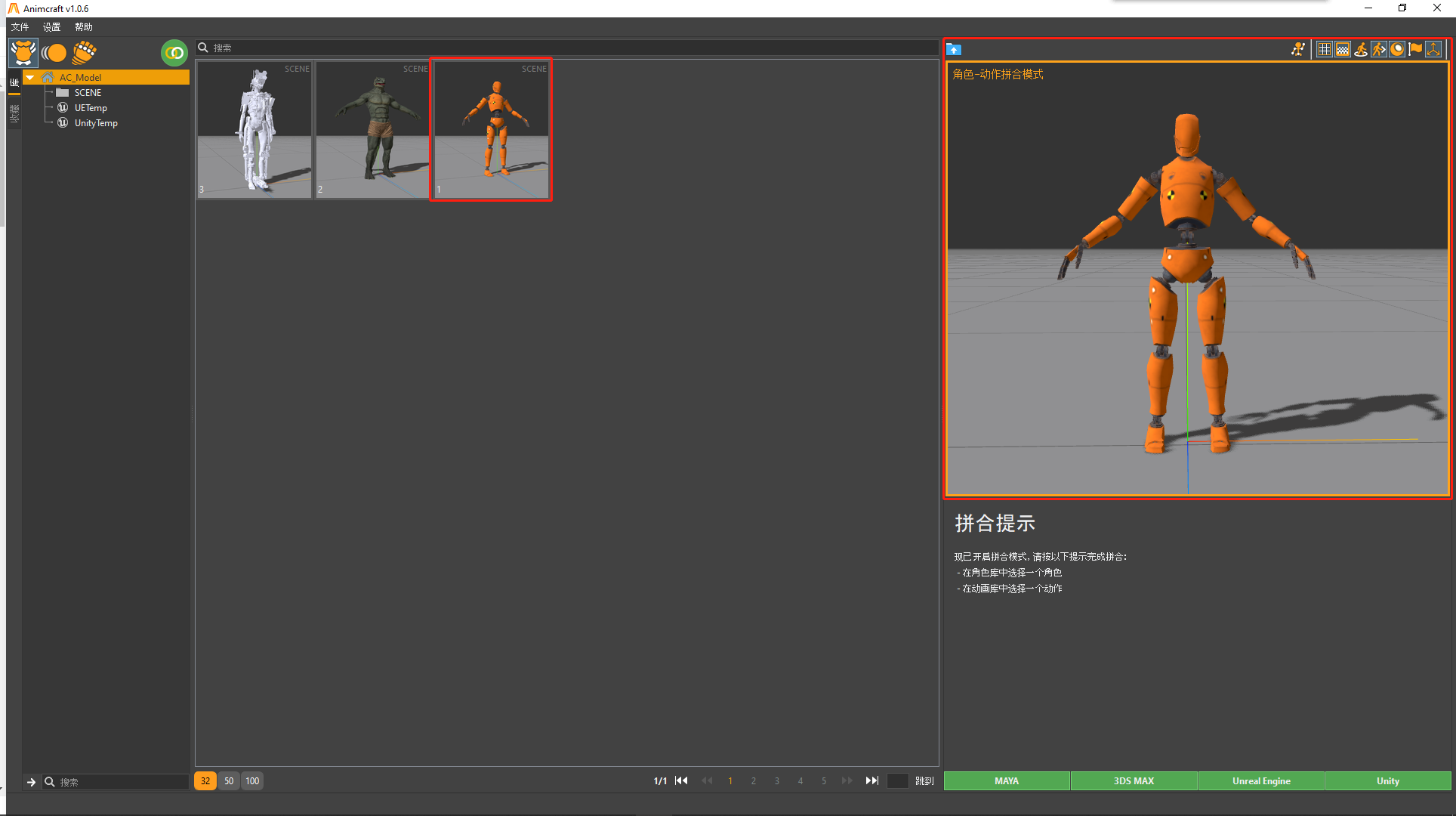Toggle the walking figure with arrow icon

(x=1379, y=50)
